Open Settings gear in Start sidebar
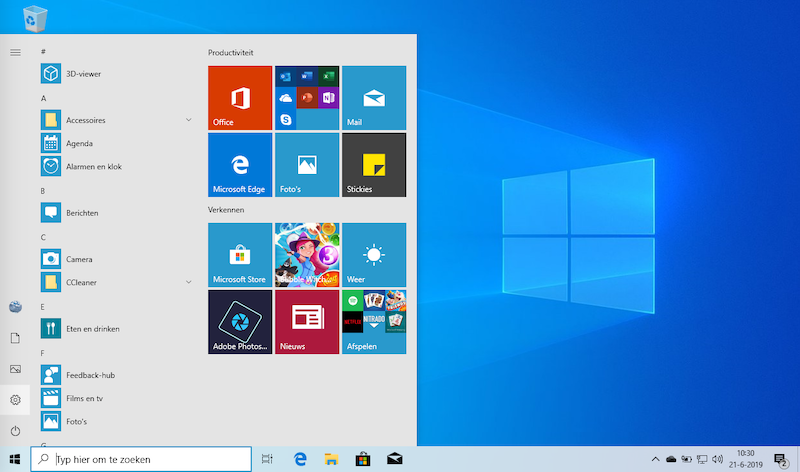 15,400
